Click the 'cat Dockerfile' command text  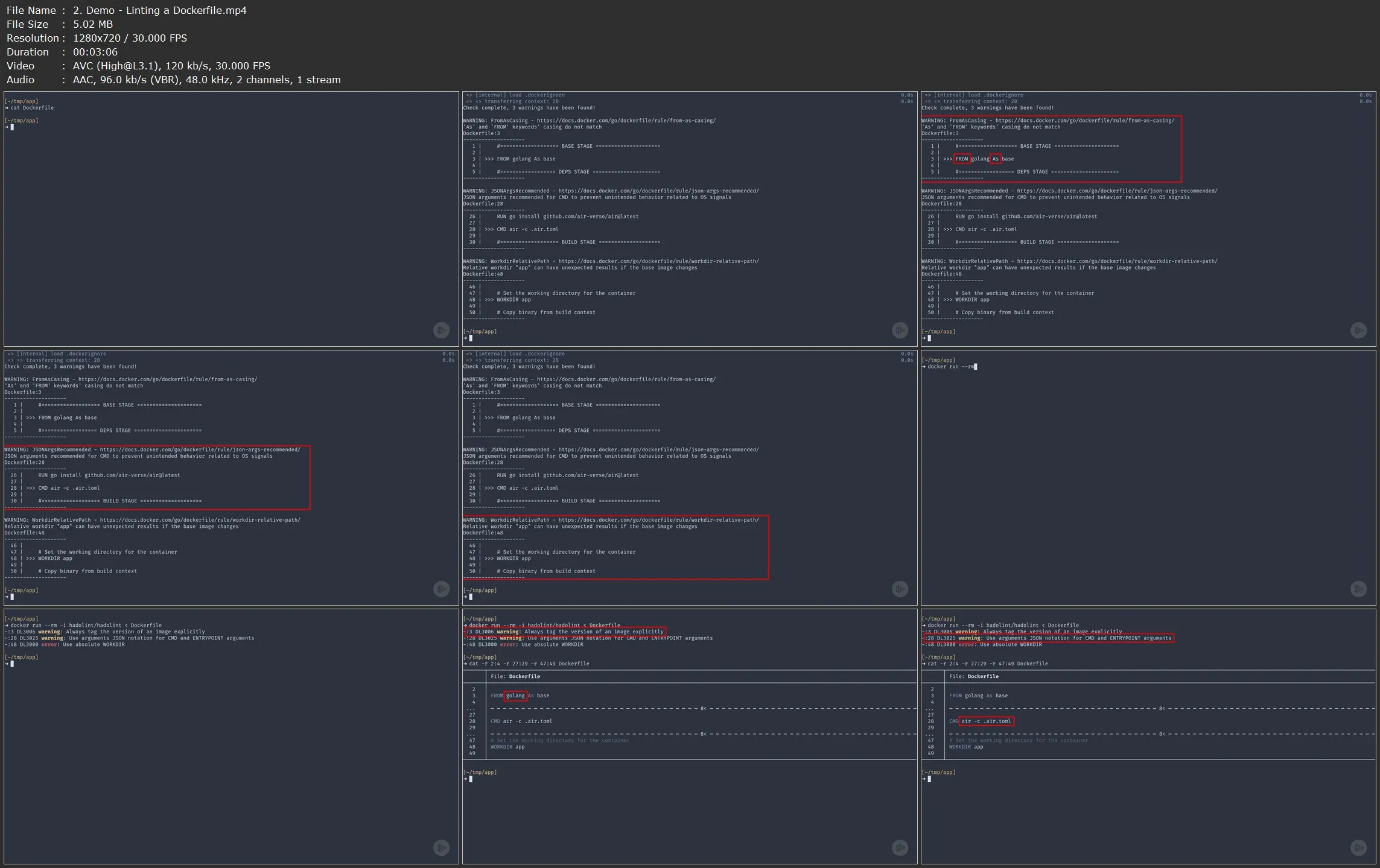[32, 108]
